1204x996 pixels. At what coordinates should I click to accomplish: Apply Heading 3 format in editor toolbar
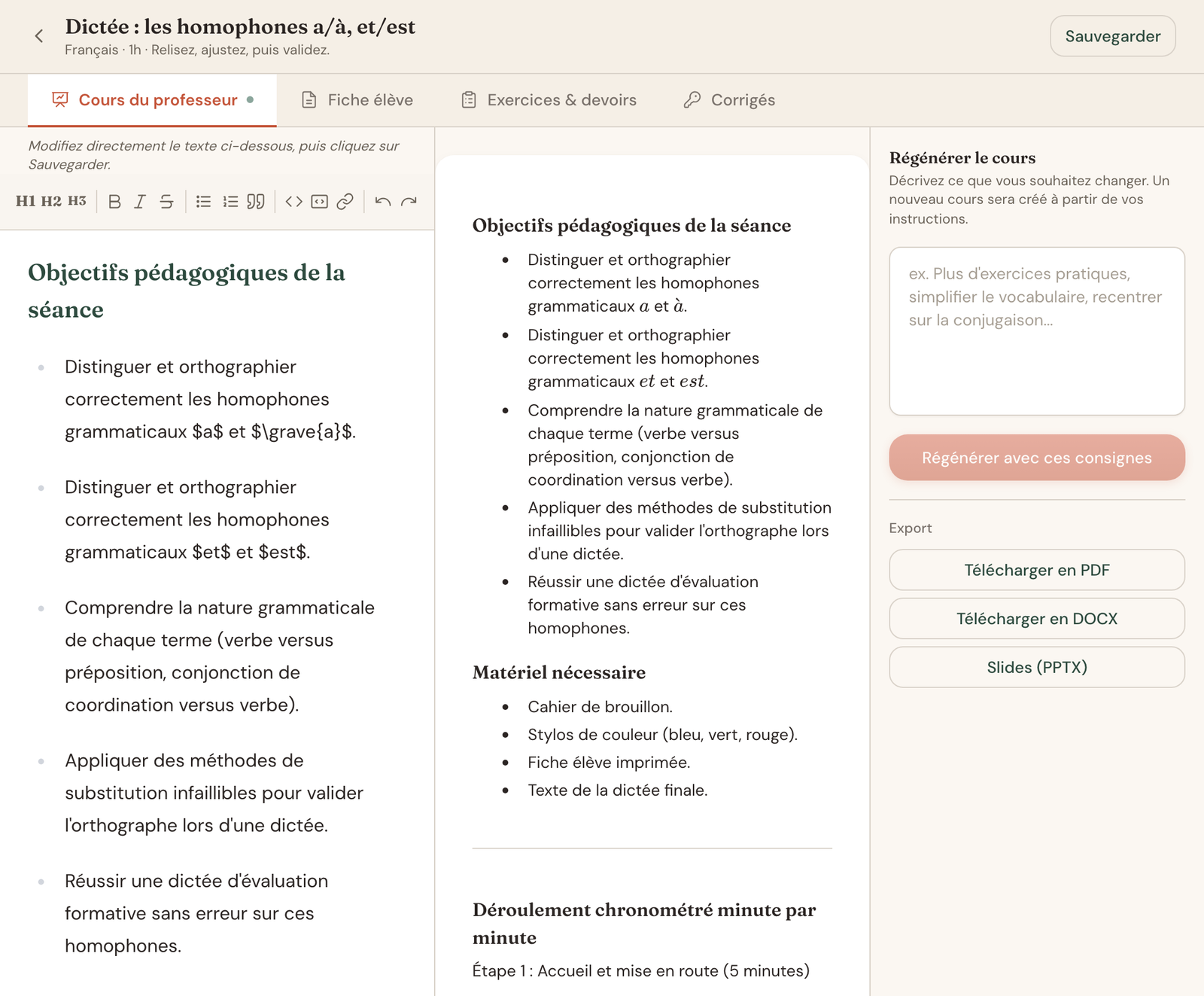click(77, 201)
